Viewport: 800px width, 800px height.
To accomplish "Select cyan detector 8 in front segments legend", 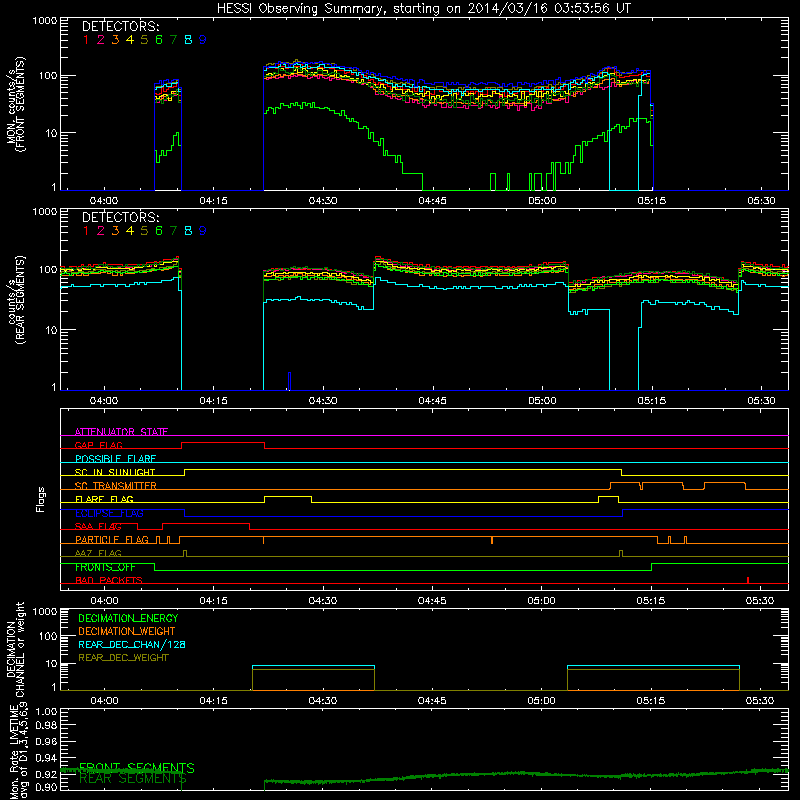I will click(x=188, y=40).
